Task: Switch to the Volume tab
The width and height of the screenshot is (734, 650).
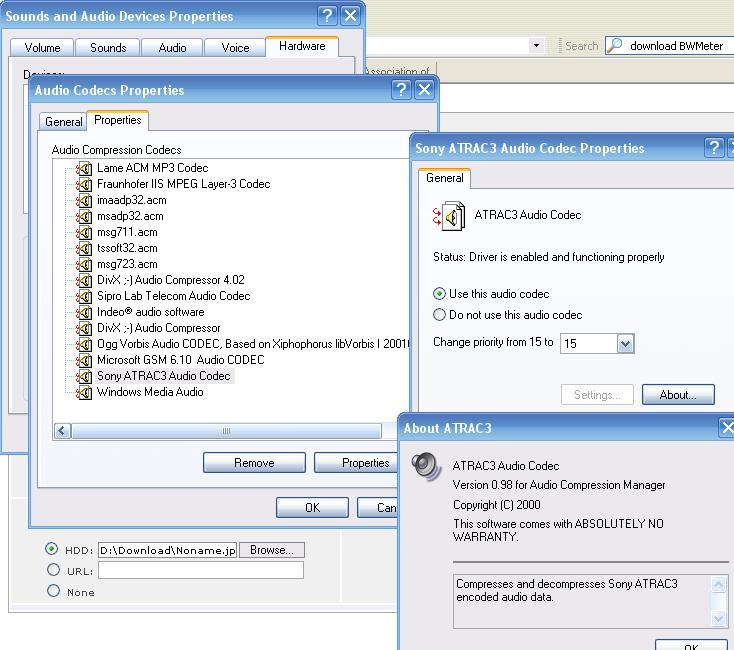Action: point(42,48)
